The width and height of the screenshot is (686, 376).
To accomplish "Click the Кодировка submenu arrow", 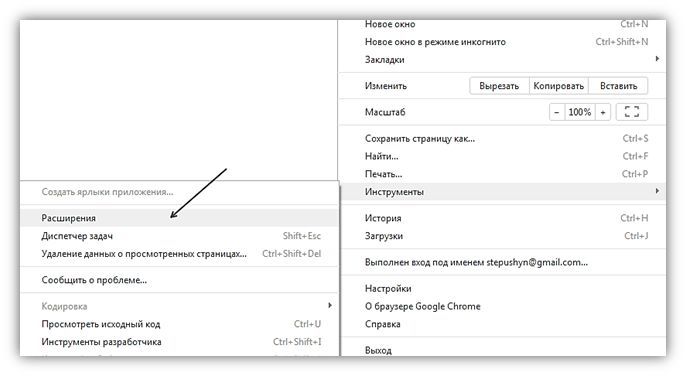I will point(330,305).
